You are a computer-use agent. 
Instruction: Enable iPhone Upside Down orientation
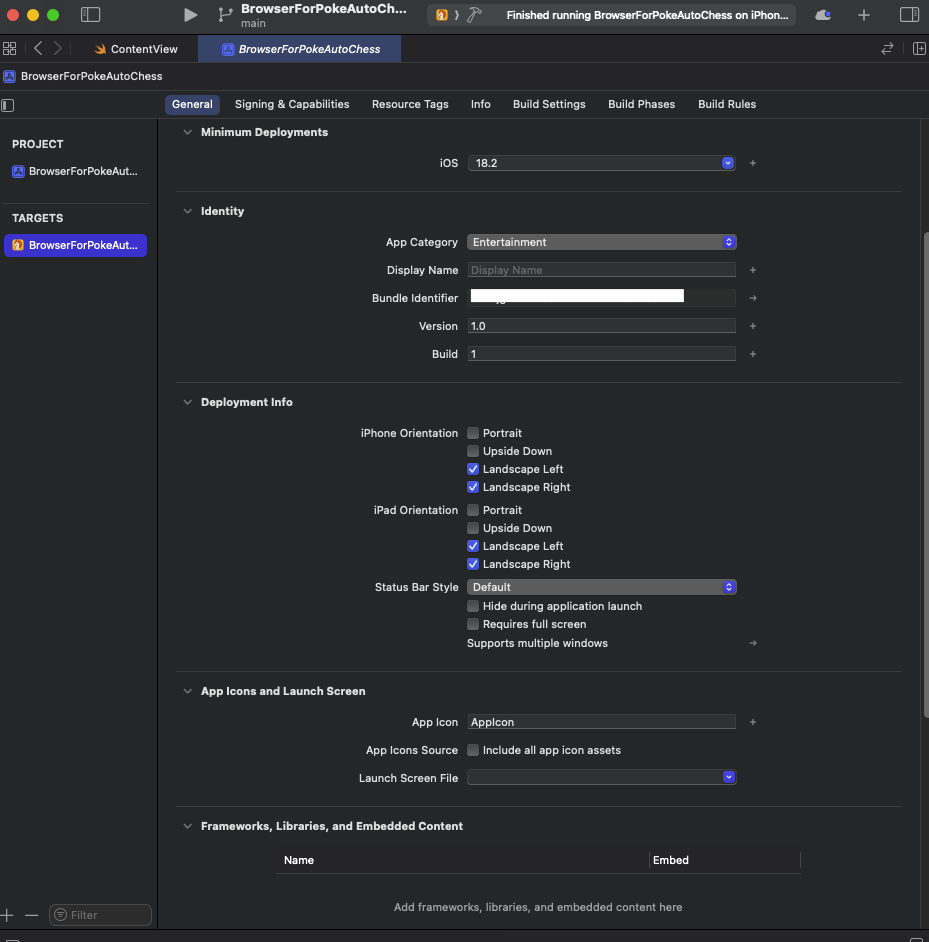tap(473, 451)
